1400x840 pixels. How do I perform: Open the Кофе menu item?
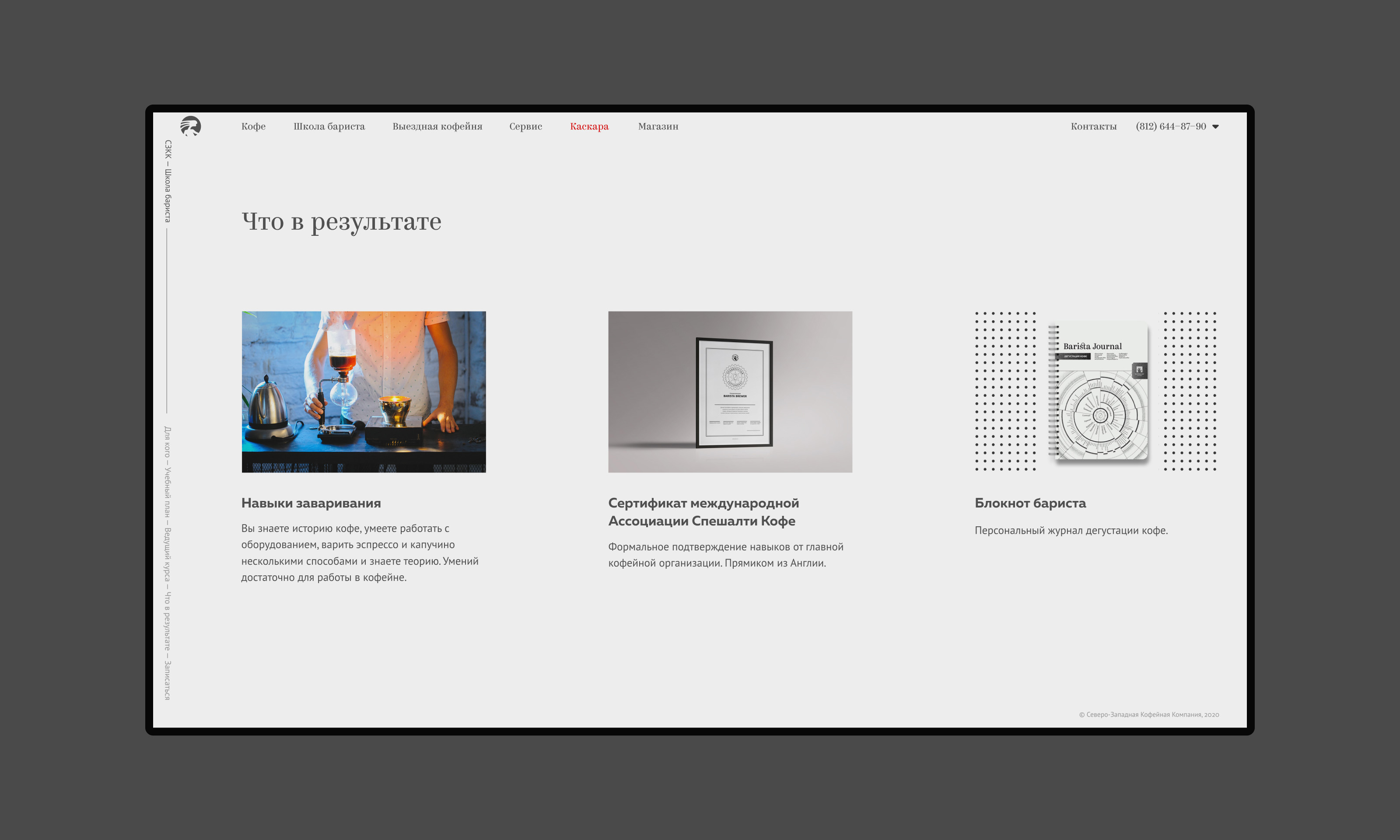click(x=253, y=126)
